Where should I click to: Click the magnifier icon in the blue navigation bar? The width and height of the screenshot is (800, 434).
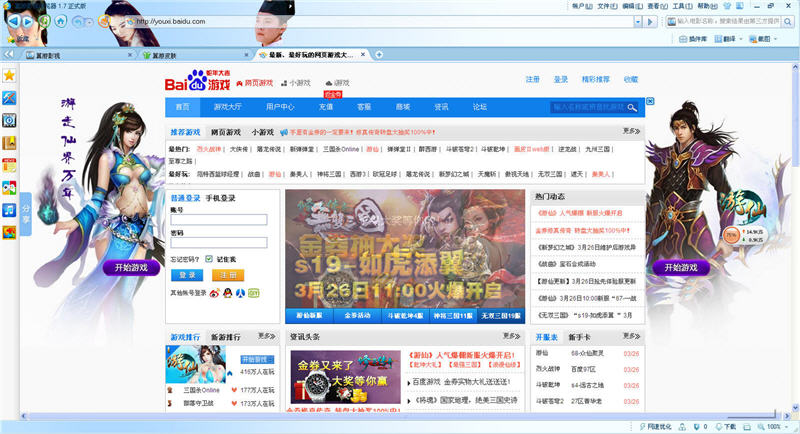pyautogui.click(x=633, y=108)
